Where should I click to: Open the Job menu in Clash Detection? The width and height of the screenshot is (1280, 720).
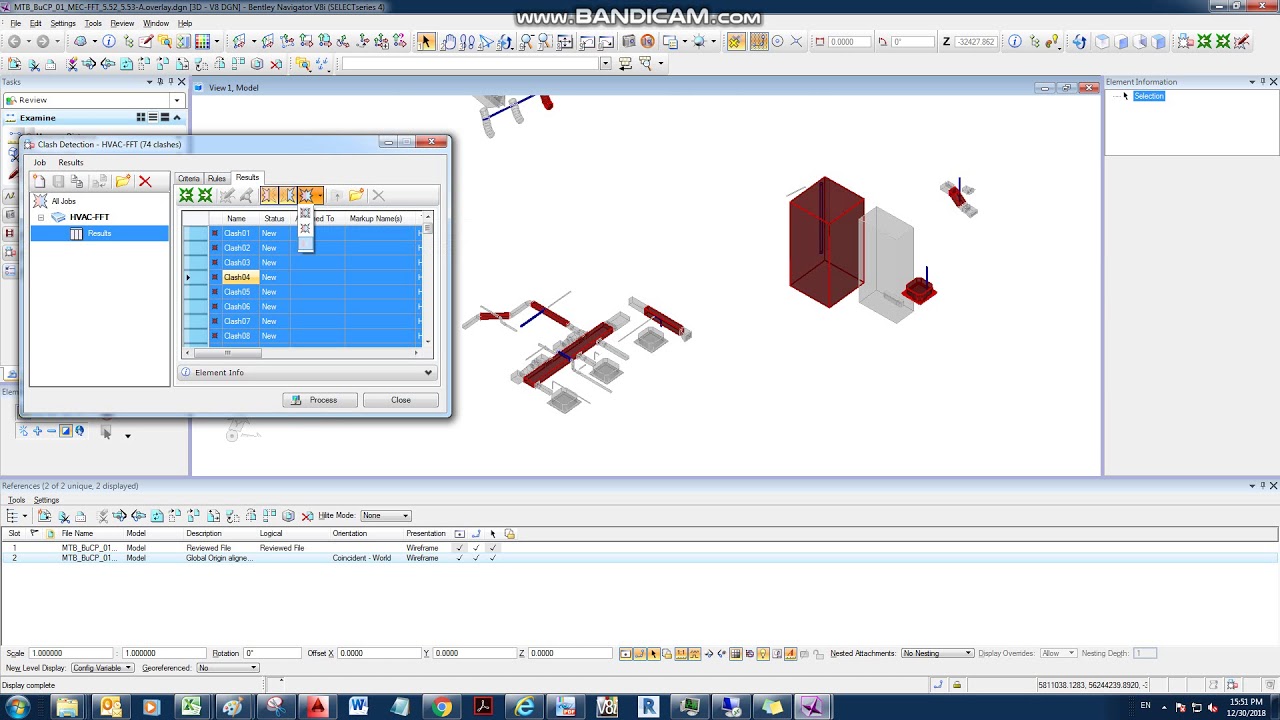pos(40,162)
